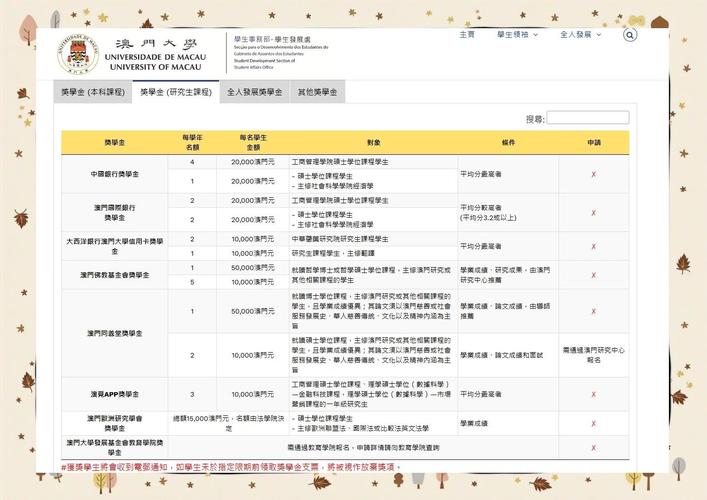Image resolution: width=707 pixels, height=500 pixels.
Task: Select the 澳覓APP獎學金 name cell
Action: 115,394
